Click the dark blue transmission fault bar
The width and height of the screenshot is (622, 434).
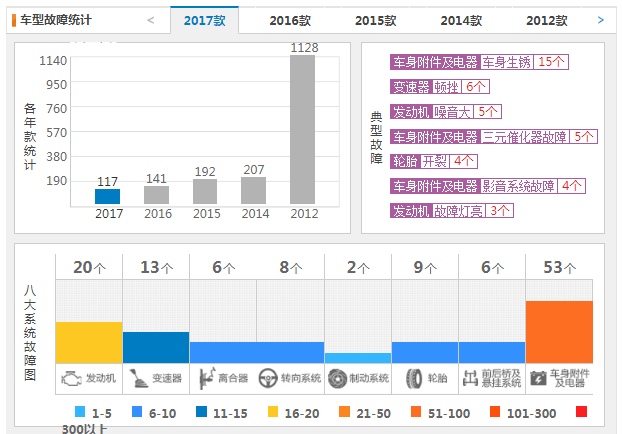[x=156, y=348]
